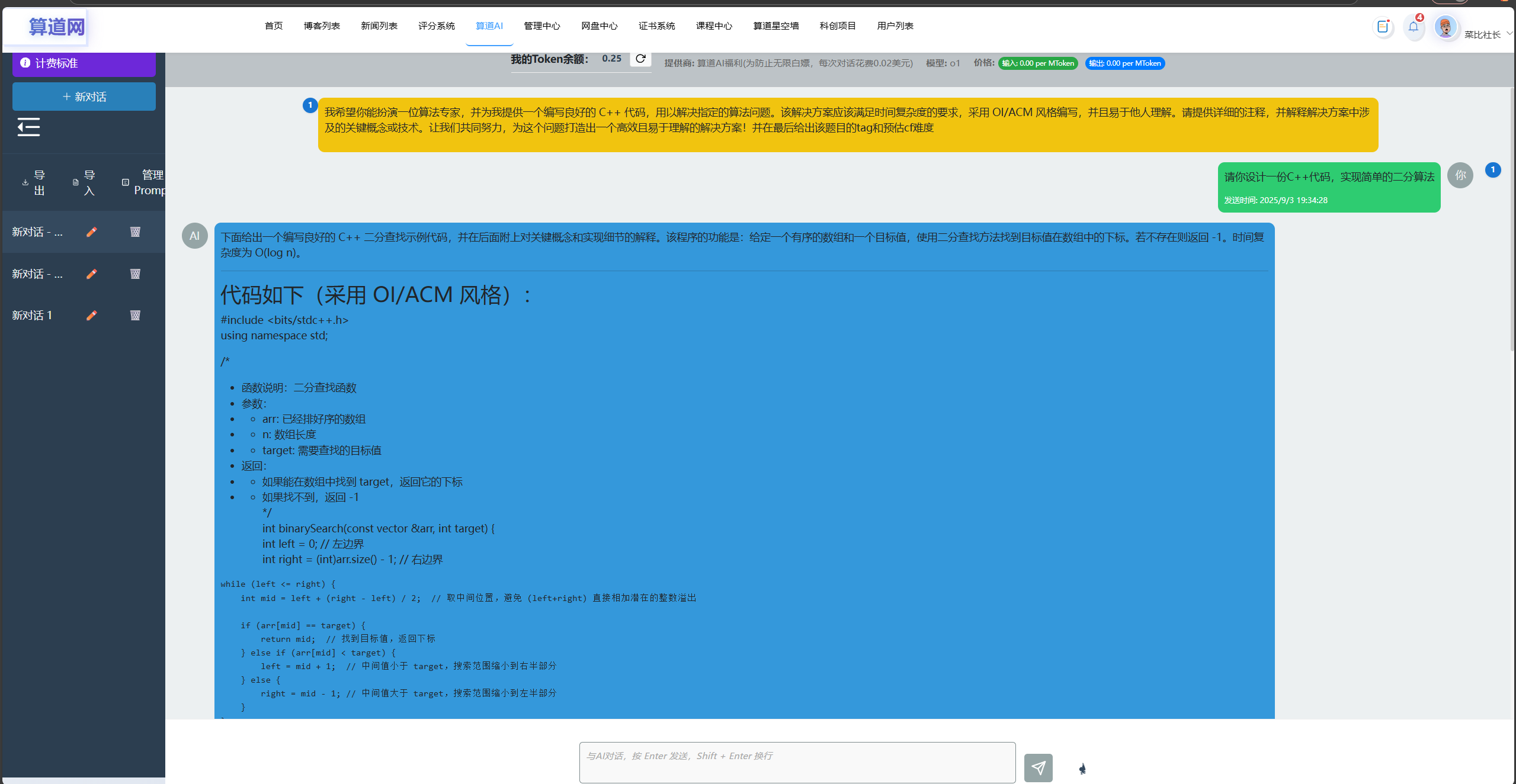The height and width of the screenshot is (784, 1516).
Task: Open the 计费标准 billing info button
Action: [84, 63]
